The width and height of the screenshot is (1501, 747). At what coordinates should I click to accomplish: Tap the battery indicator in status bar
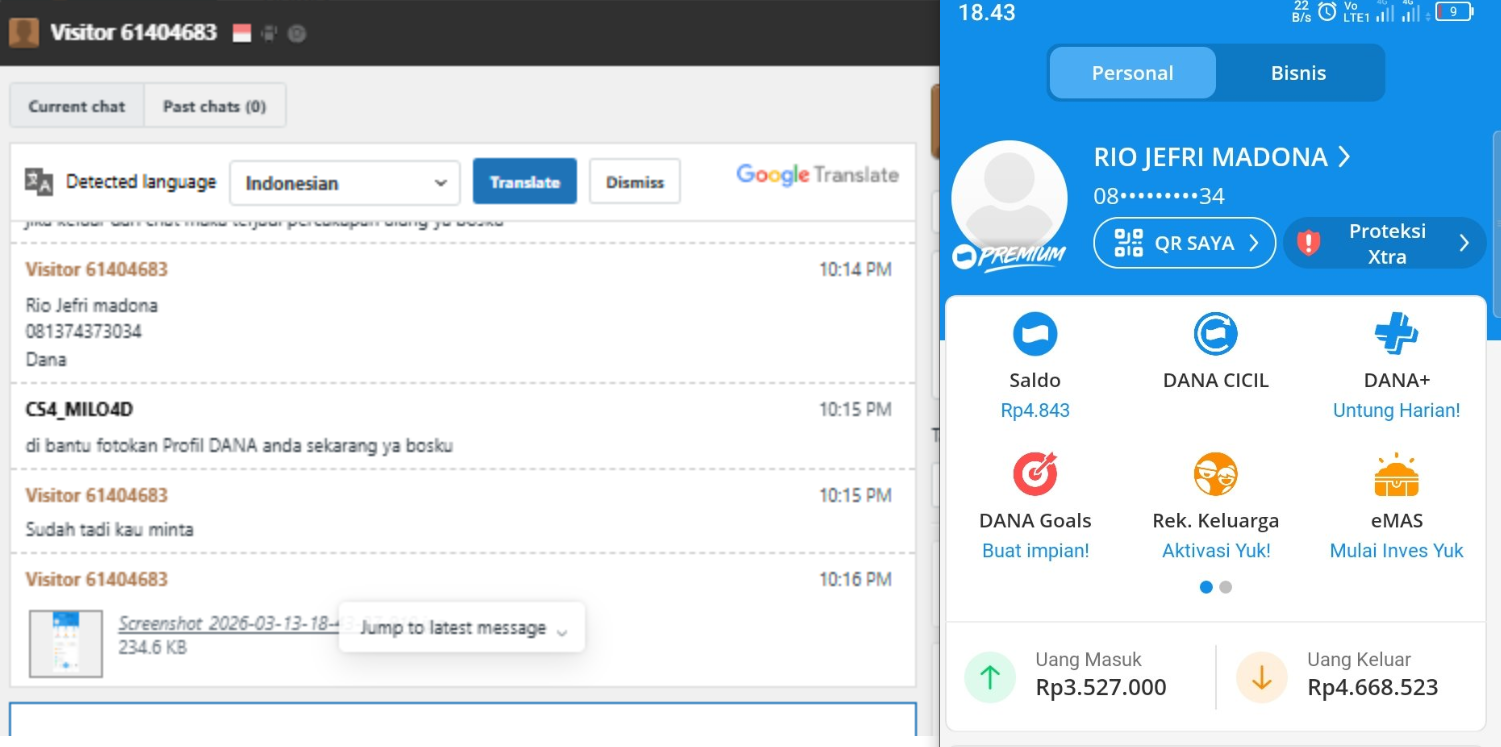click(x=1455, y=12)
